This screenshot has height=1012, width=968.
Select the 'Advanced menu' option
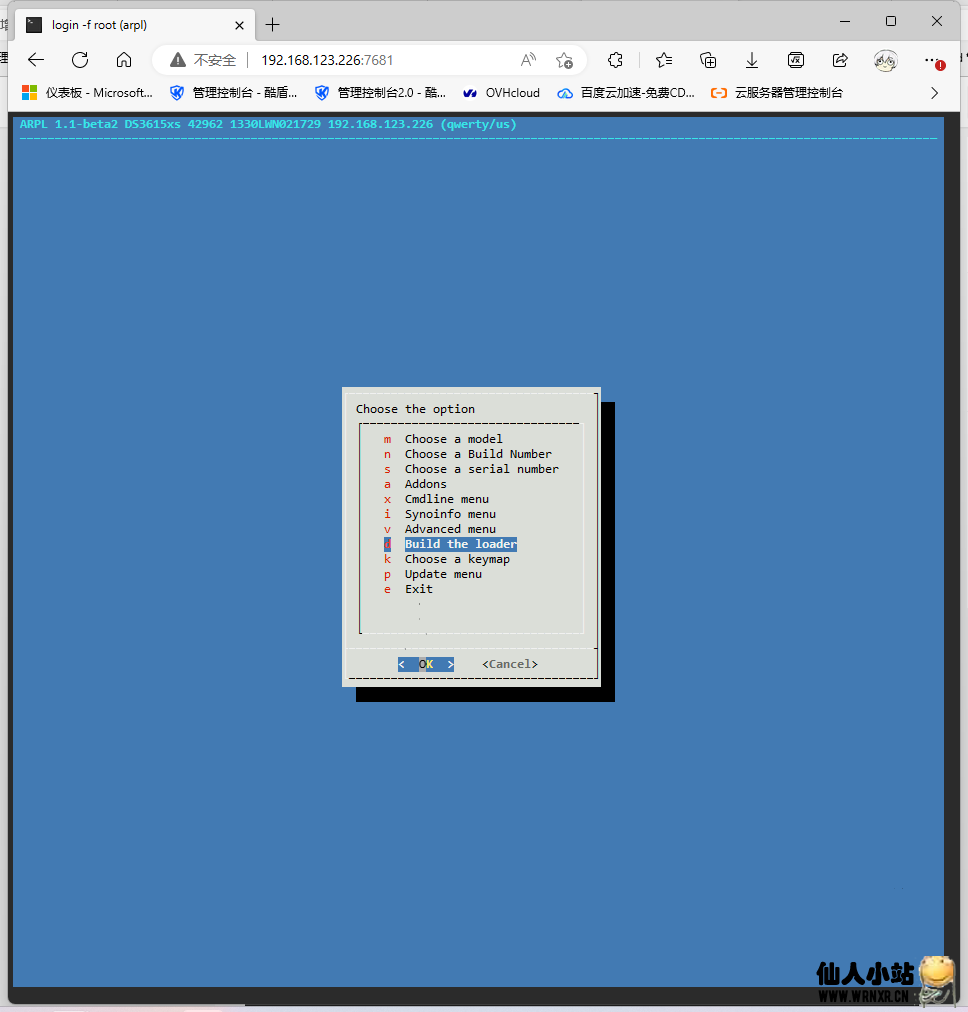(450, 529)
